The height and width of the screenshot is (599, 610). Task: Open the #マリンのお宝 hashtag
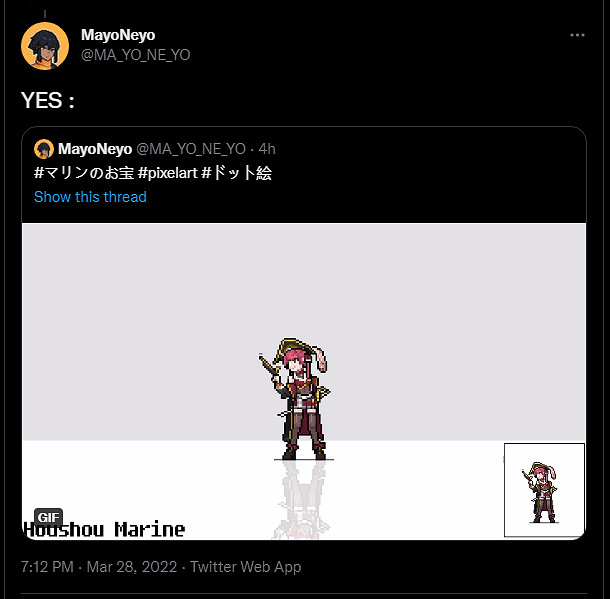pos(87,173)
